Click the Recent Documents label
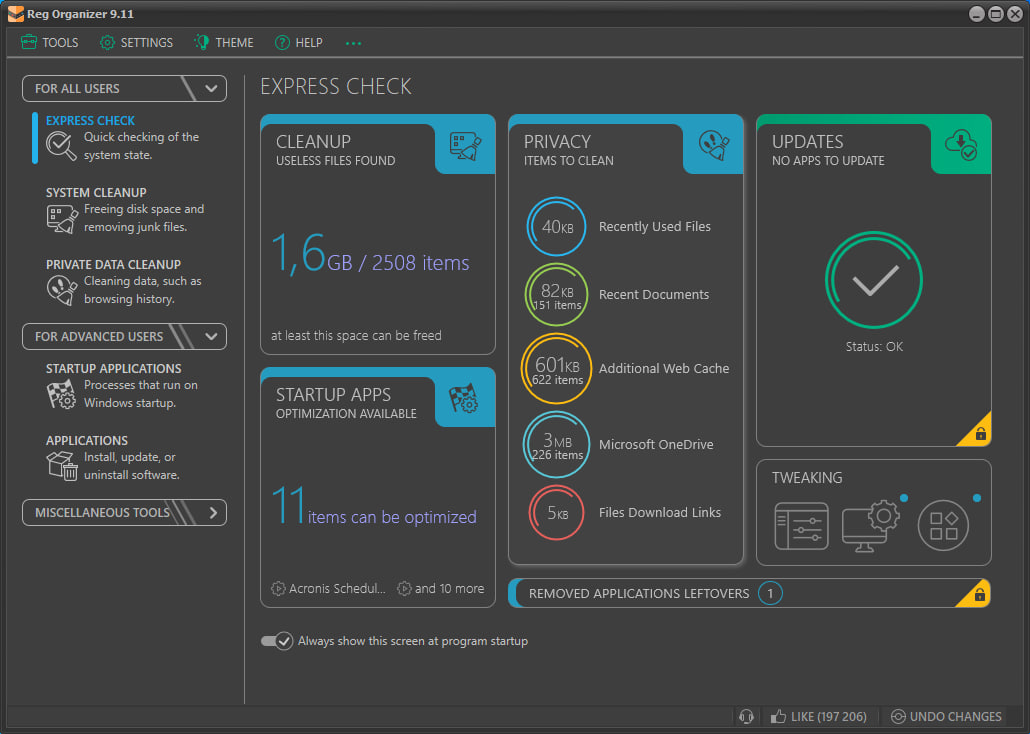The width and height of the screenshot is (1030, 734). point(654,294)
